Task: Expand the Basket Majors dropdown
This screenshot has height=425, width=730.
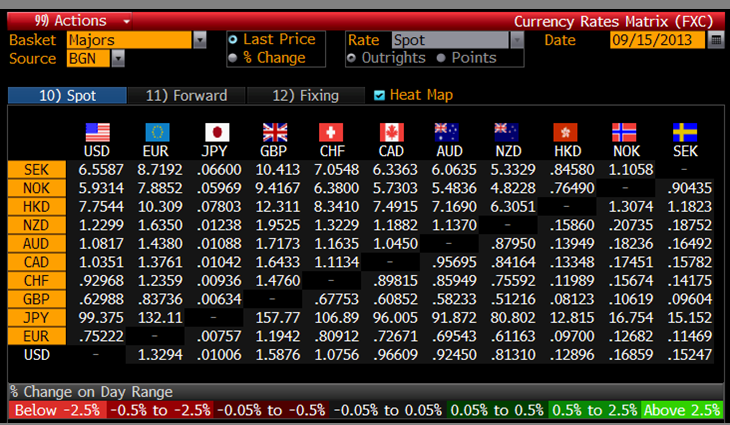Action: 200,40
